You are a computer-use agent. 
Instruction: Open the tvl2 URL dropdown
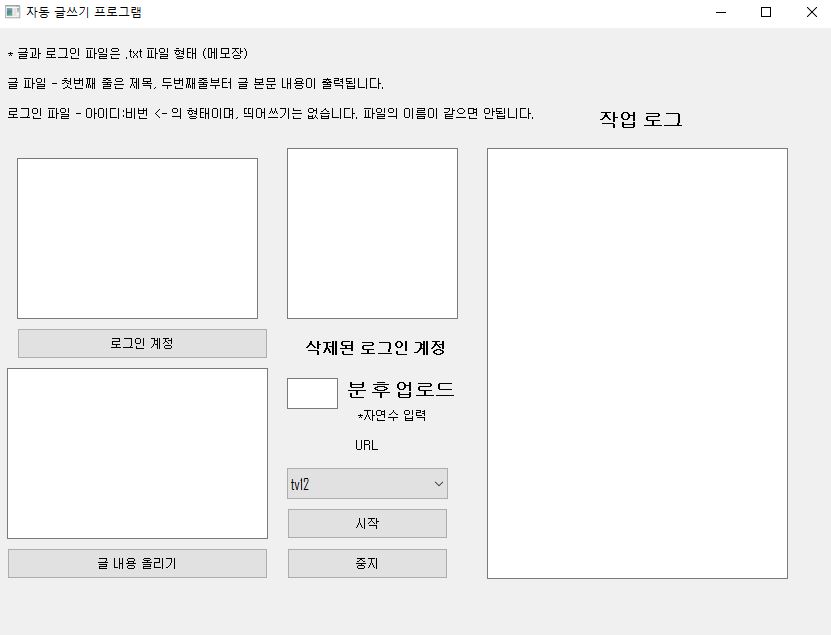[x=367, y=484]
